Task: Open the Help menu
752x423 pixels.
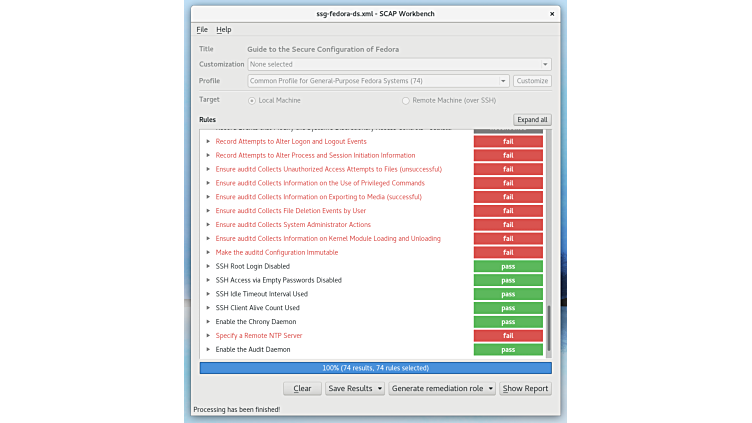Action: pos(223,30)
